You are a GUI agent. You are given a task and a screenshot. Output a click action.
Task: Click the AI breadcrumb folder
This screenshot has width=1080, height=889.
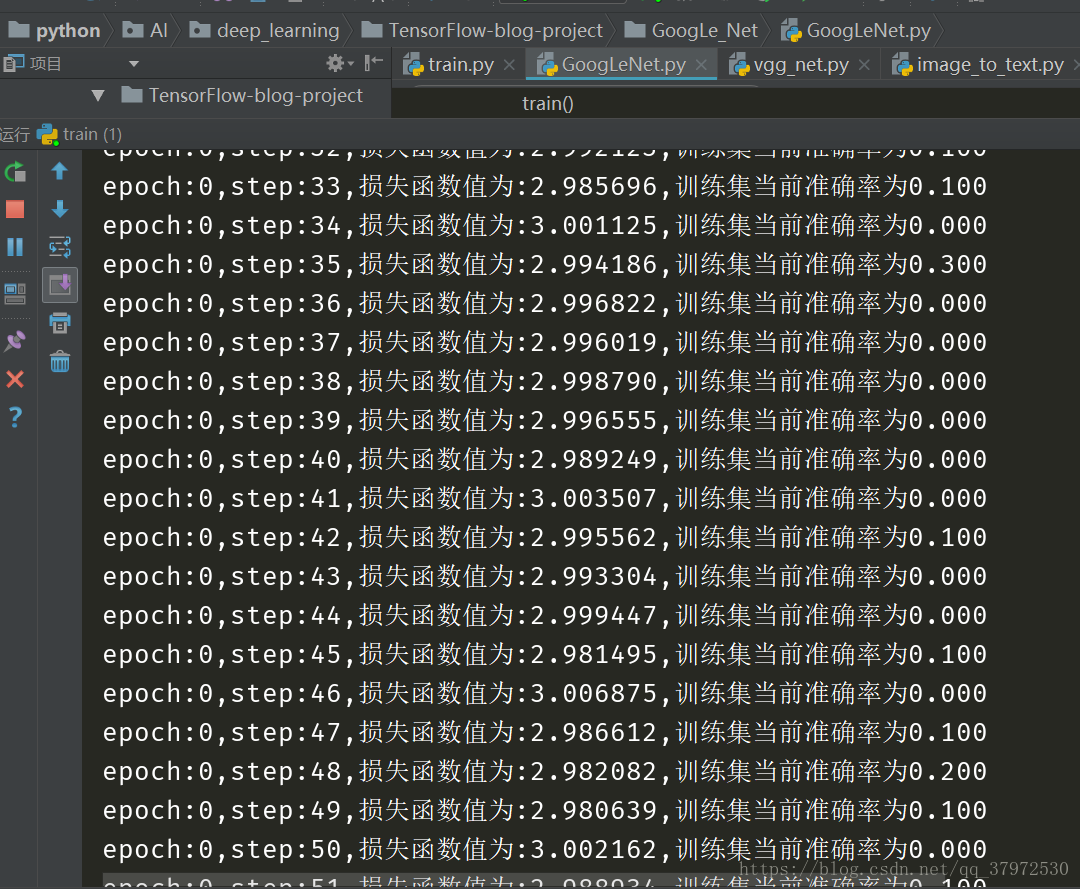(145, 30)
